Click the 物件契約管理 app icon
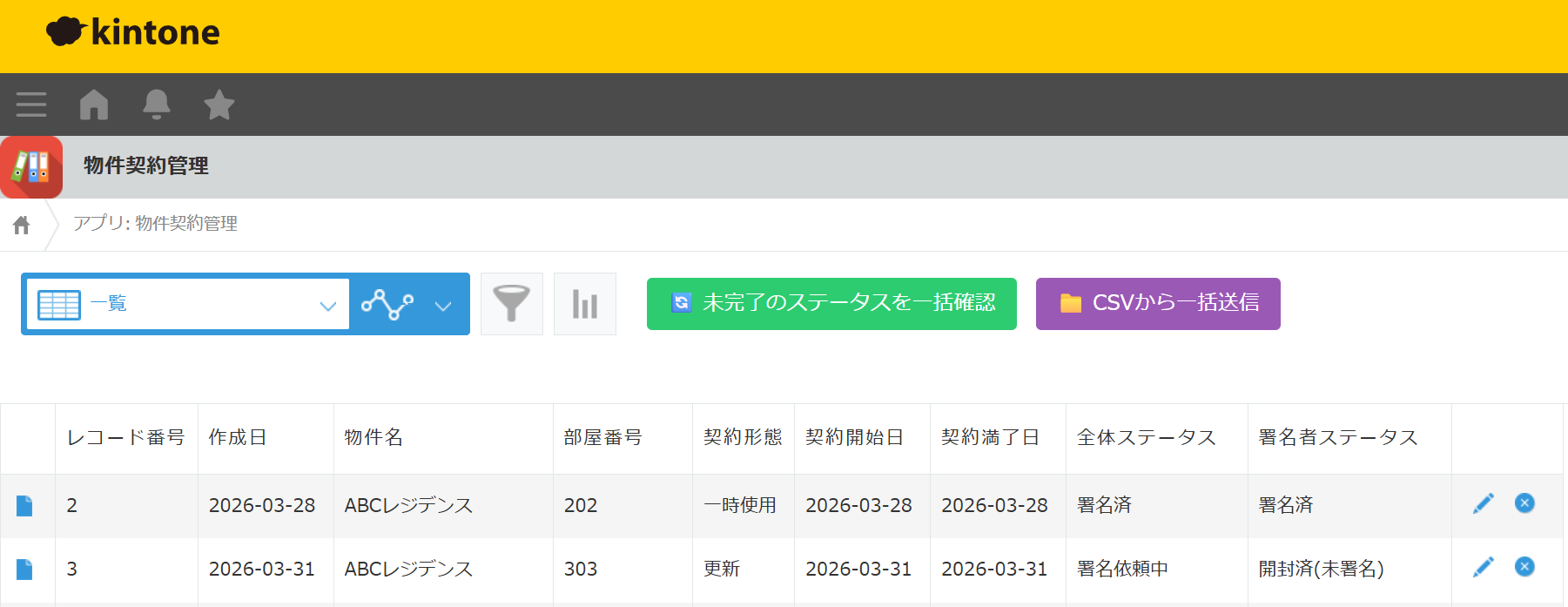Screen dimensions: 1568x607 pos(31,167)
